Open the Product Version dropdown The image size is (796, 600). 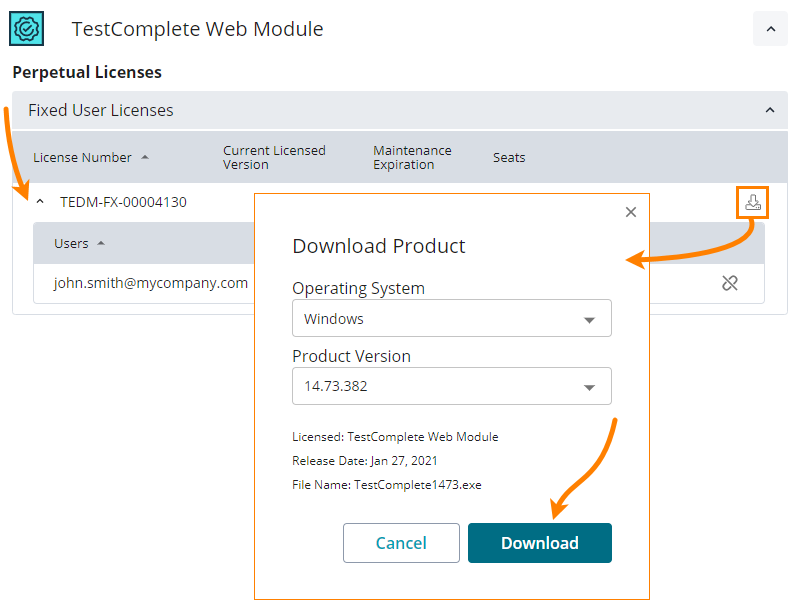(x=451, y=385)
